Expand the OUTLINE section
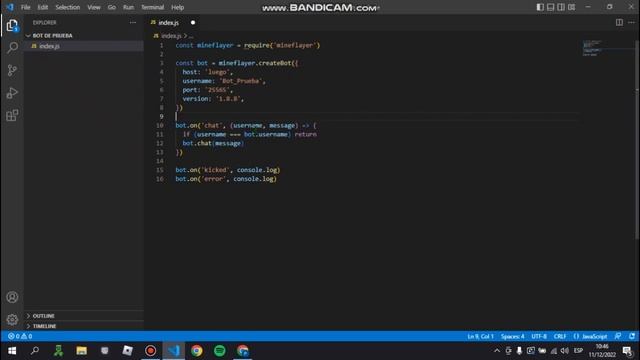Screen dimensions: 640x360 point(43,316)
